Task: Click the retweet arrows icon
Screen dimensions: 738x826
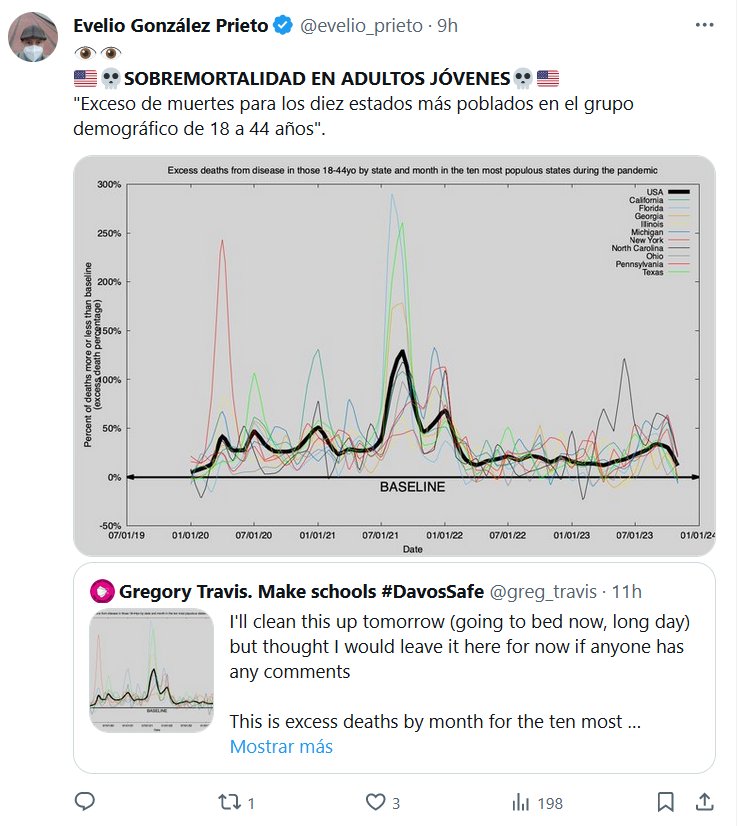Action: point(230,802)
